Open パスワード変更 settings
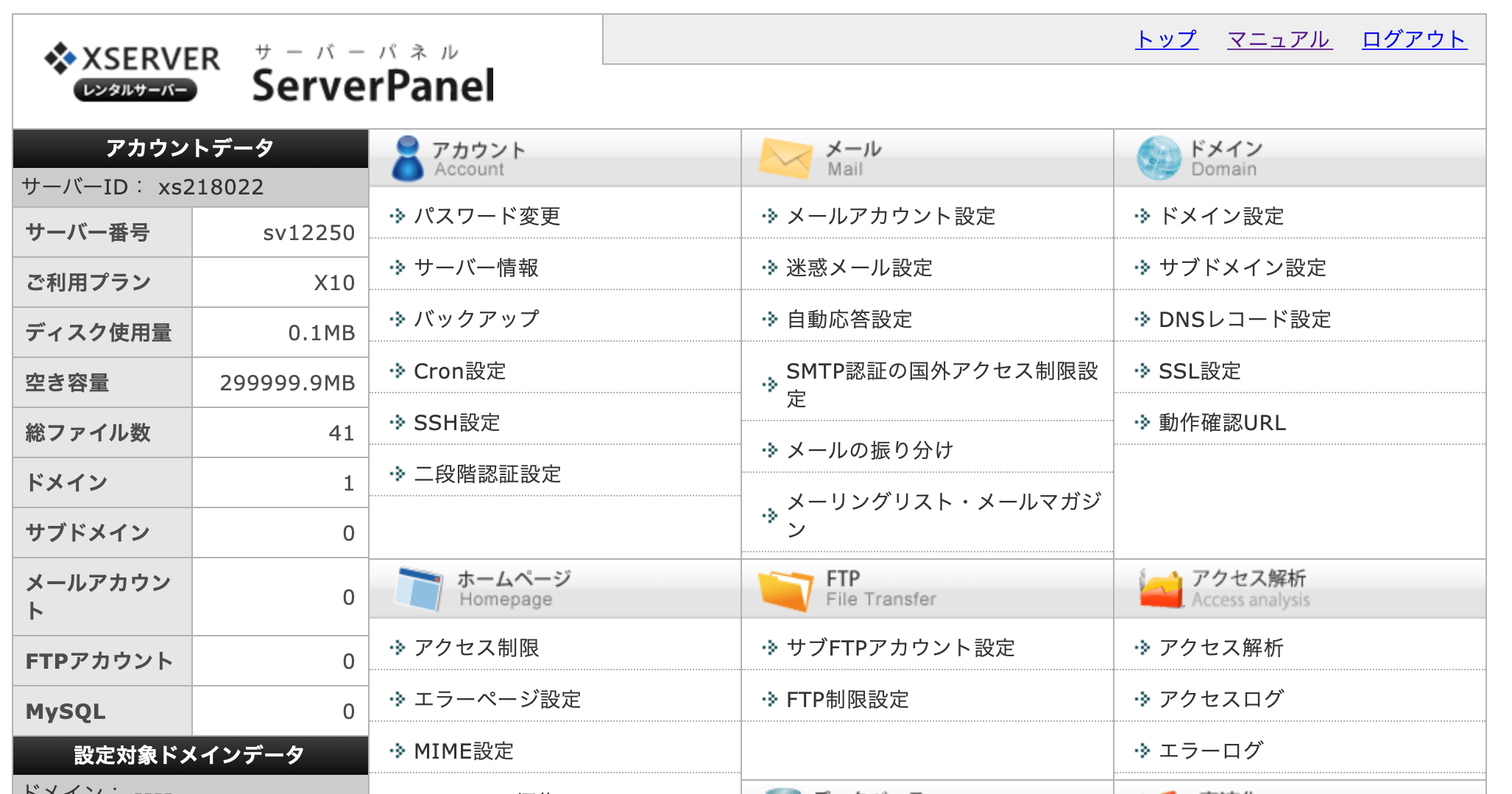The width and height of the screenshot is (1512, 794). [x=487, y=216]
